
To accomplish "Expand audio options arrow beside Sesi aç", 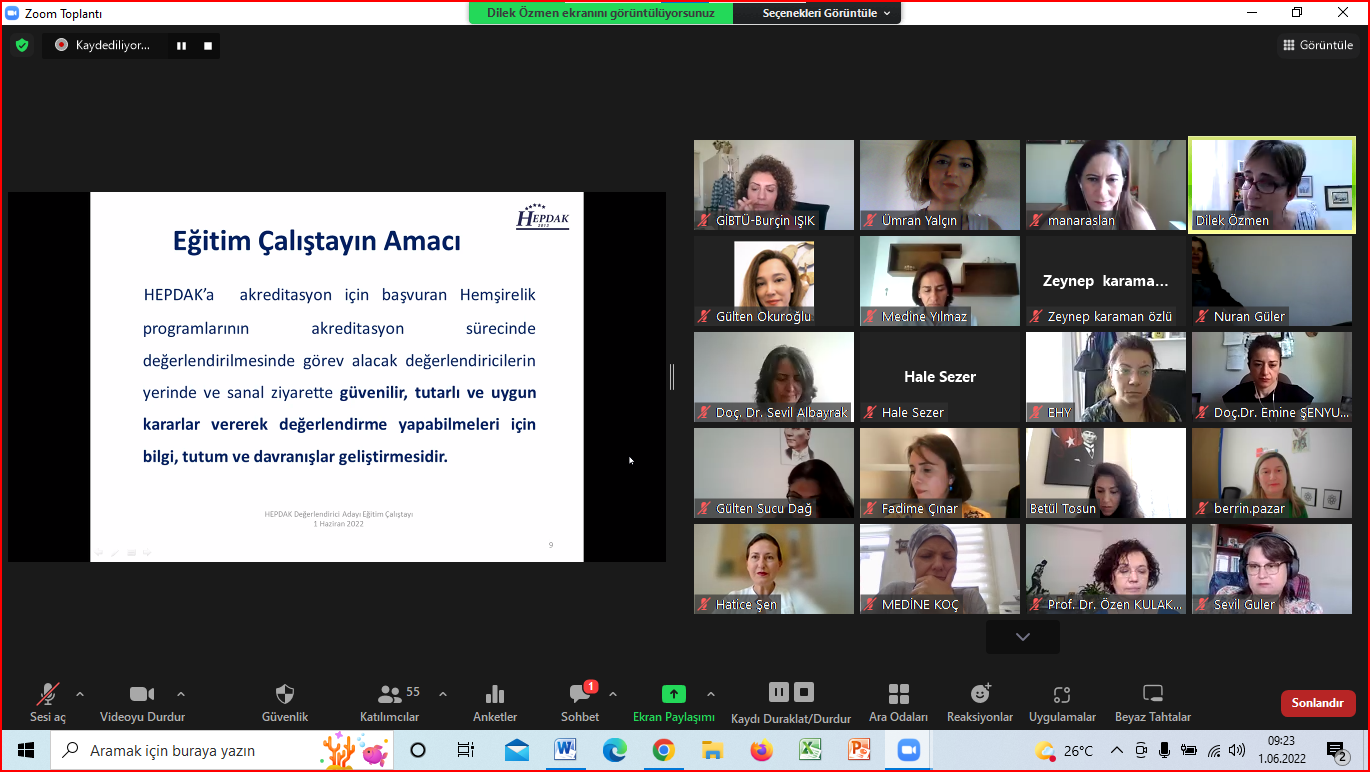I will [80, 693].
